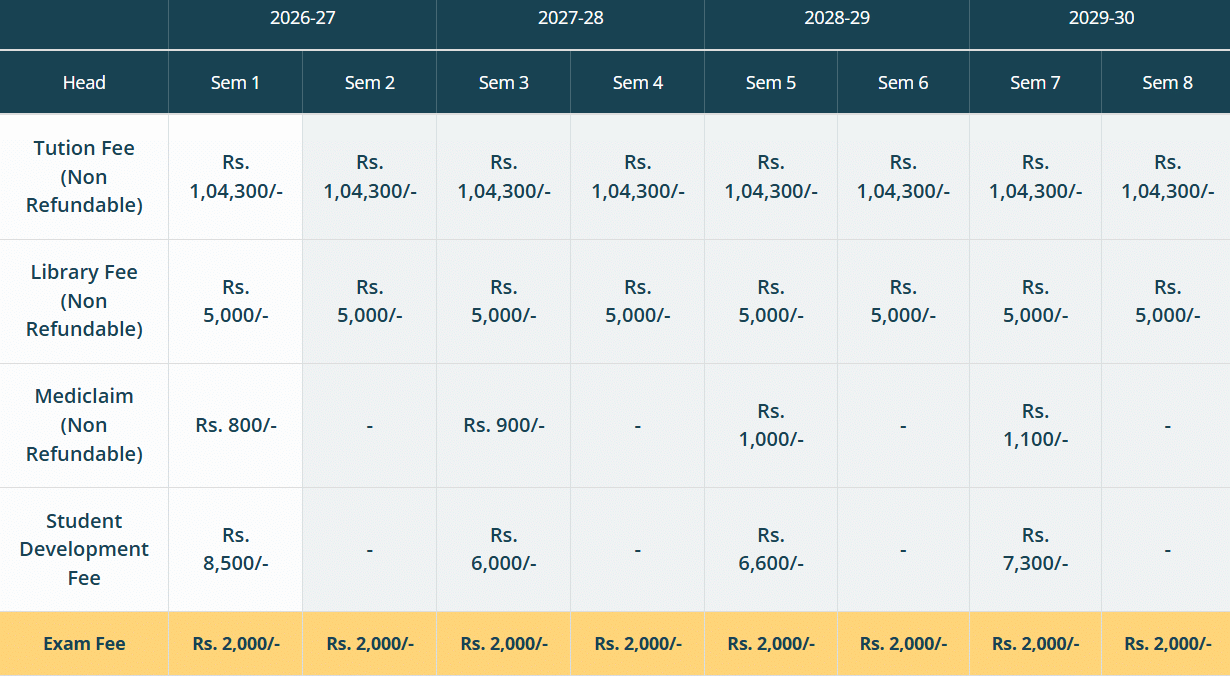Click the Rs. 800/- Mediclaim cell
This screenshot has width=1230, height=676.
[236, 425]
